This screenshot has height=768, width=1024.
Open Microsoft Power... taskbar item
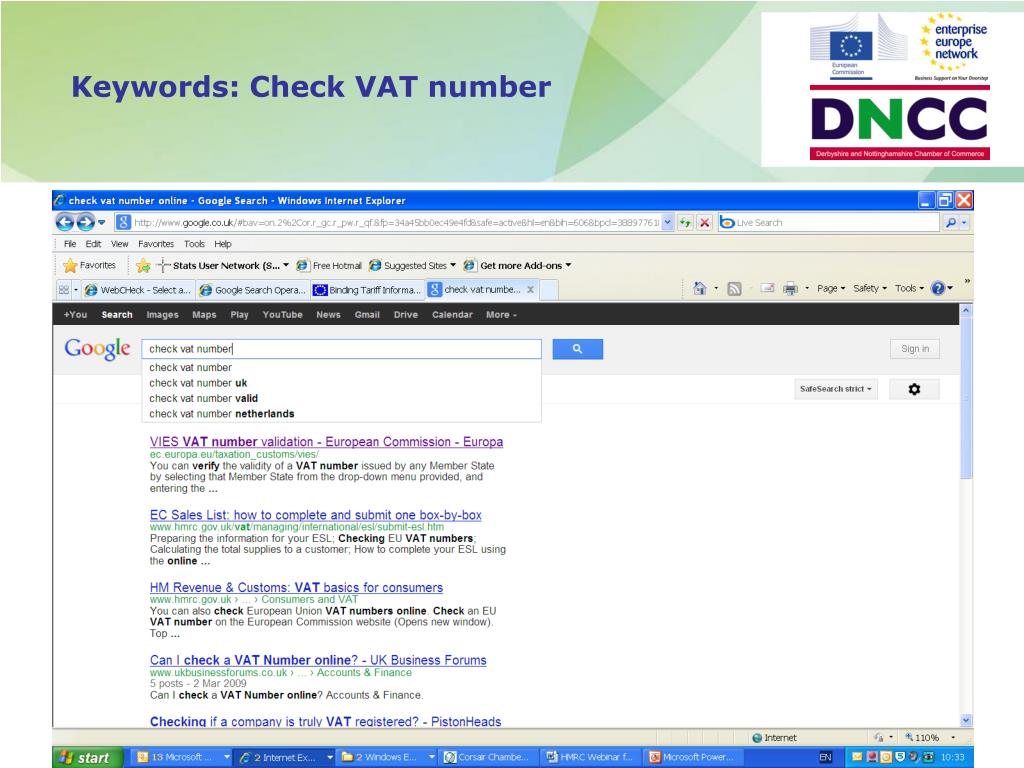(x=692, y=757)
